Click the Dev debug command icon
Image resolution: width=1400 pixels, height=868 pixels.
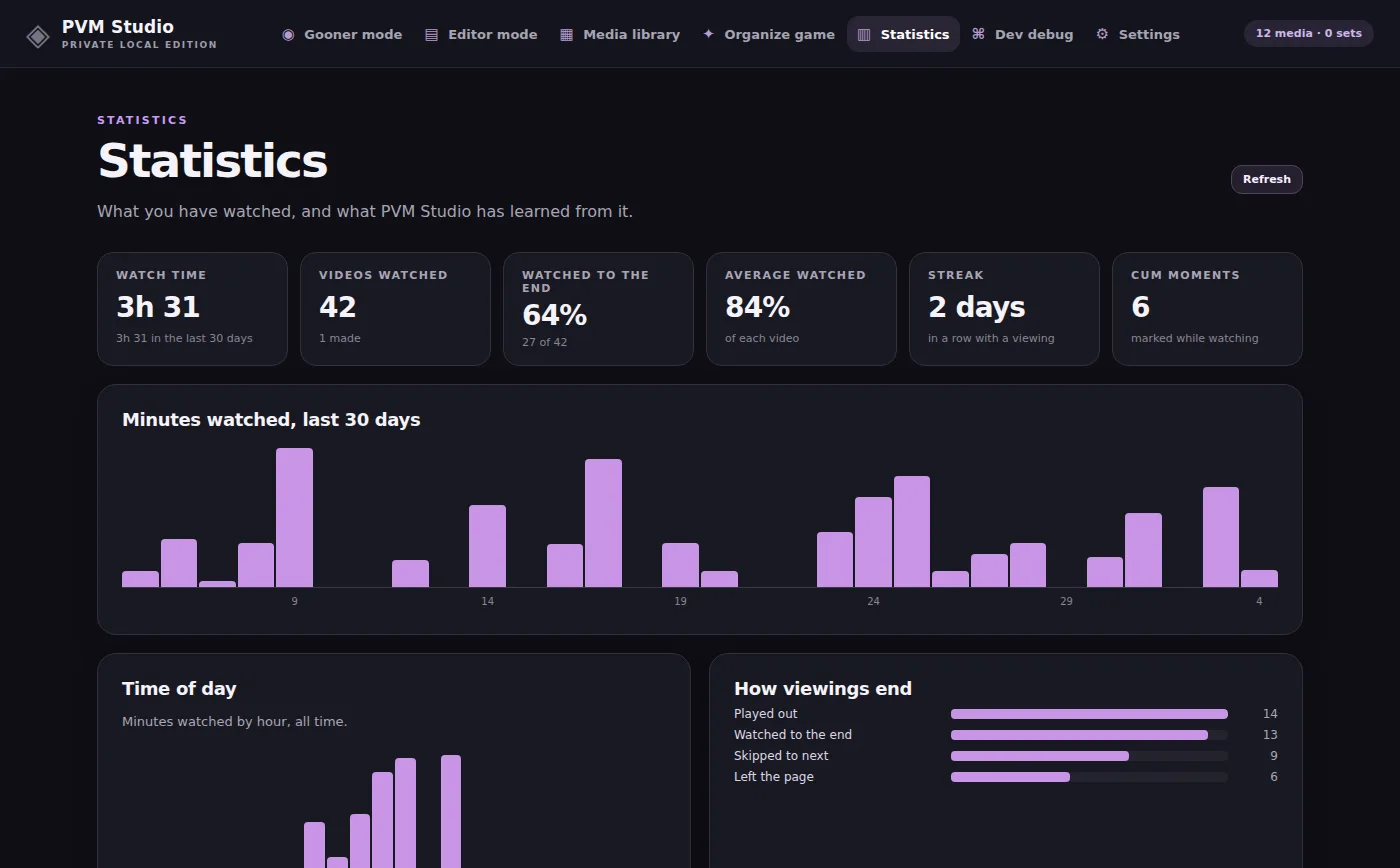(x=978, y=34)
